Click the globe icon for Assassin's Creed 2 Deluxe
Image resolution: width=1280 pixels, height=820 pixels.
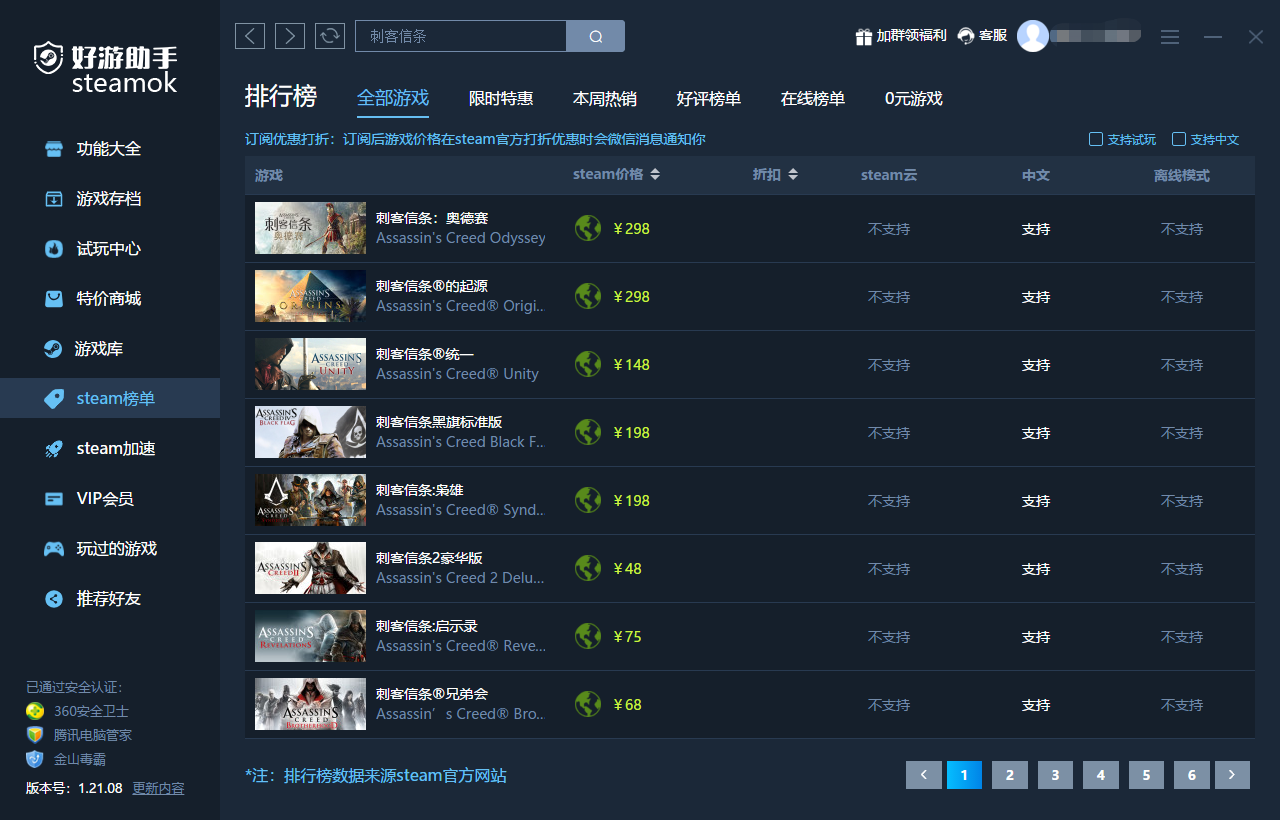588,568
